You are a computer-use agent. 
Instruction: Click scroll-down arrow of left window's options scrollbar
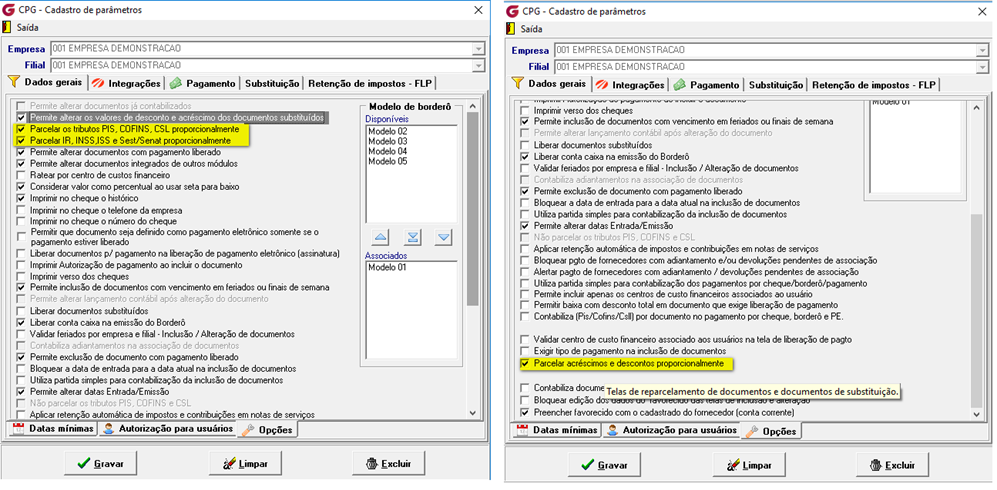pos(471,412)
